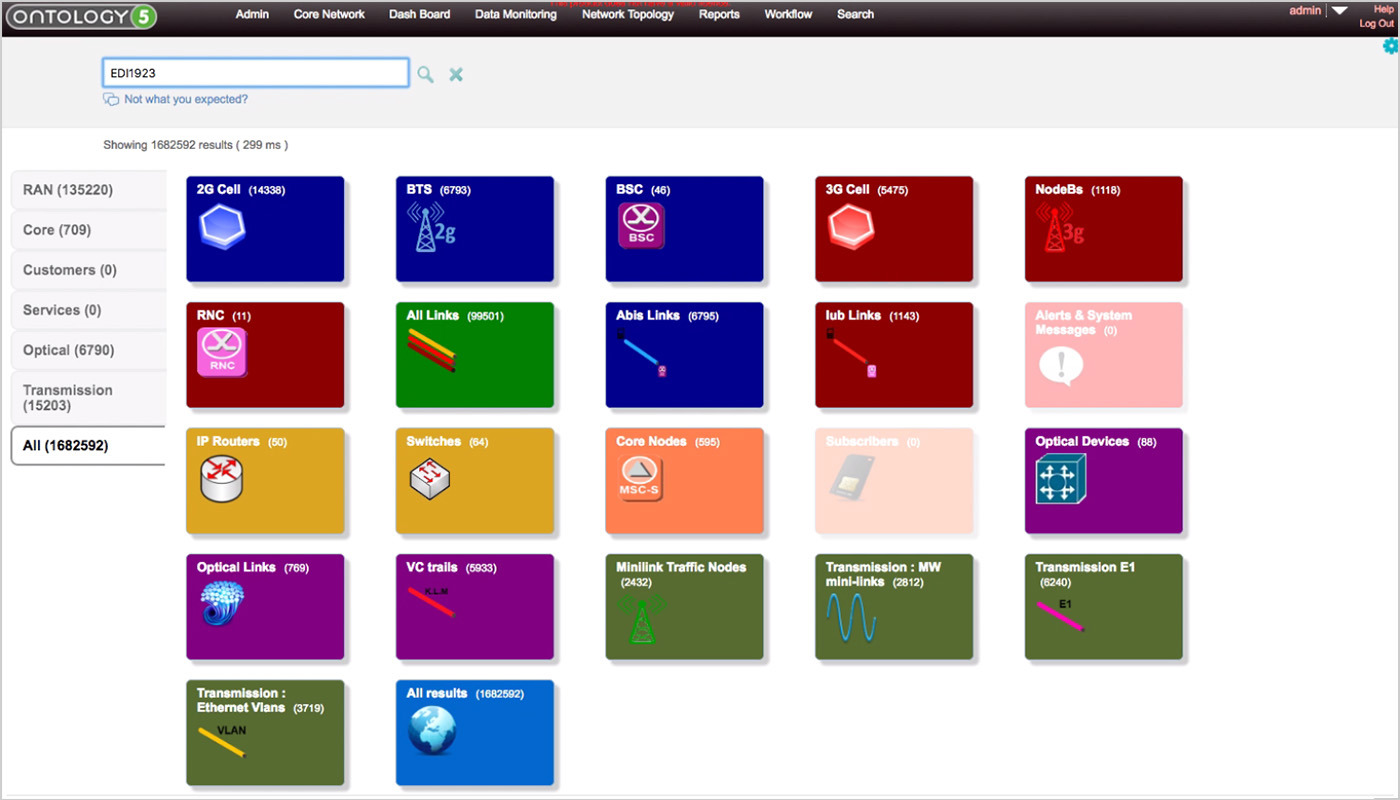The image size is (1400, 800).
Task: Click the RNC pink node icon
Action: [222, 352]
